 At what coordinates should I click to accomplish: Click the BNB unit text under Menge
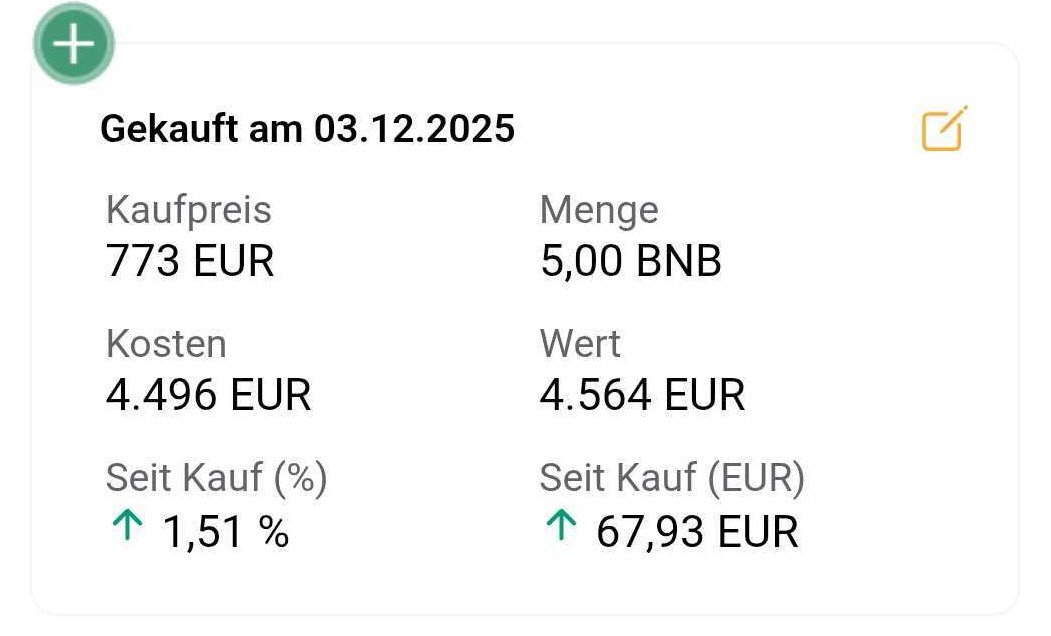pos(677,262)
